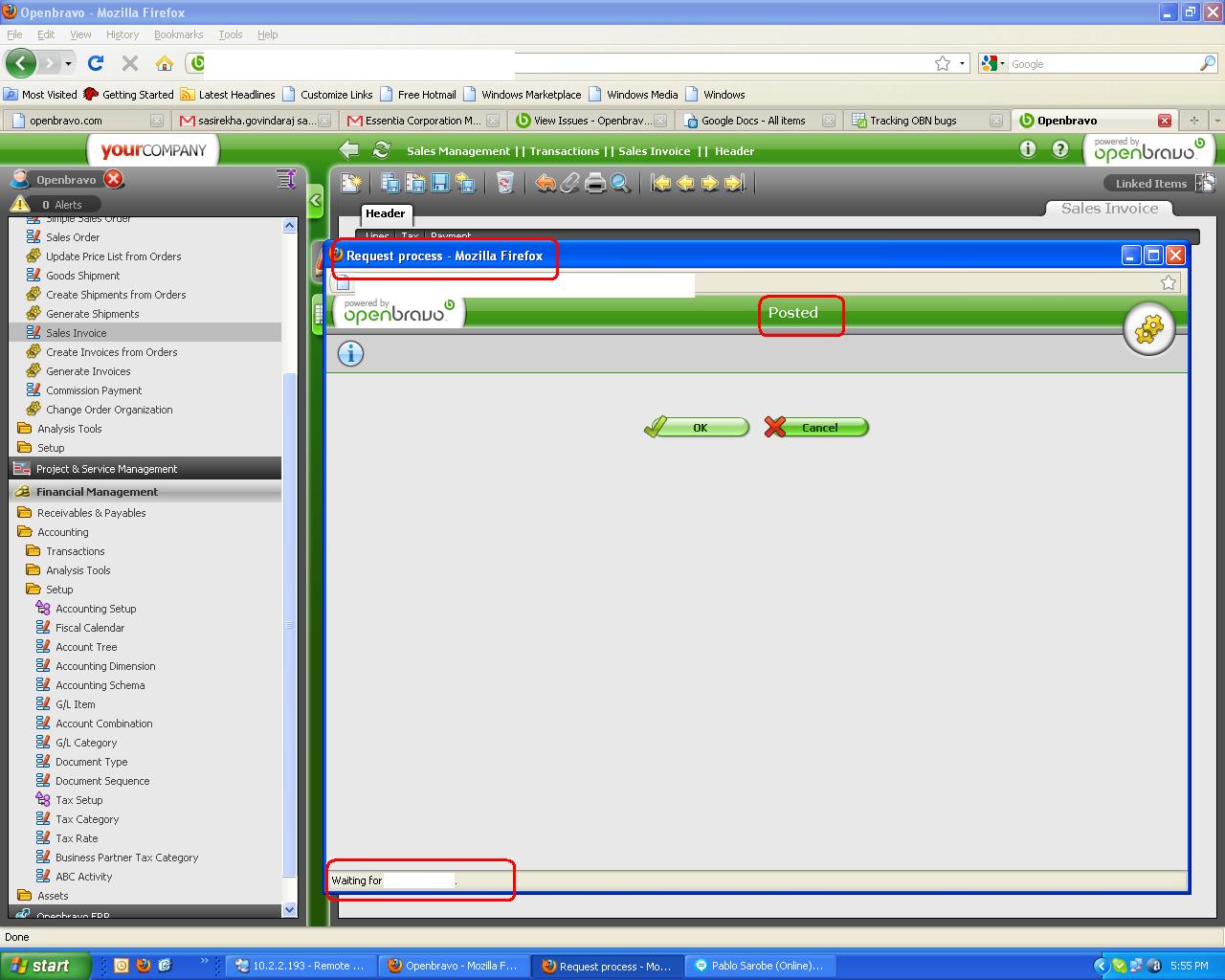This screenshot has width=1225, height=980.
Task: Go to the previous record
Action: coord(685,183)
